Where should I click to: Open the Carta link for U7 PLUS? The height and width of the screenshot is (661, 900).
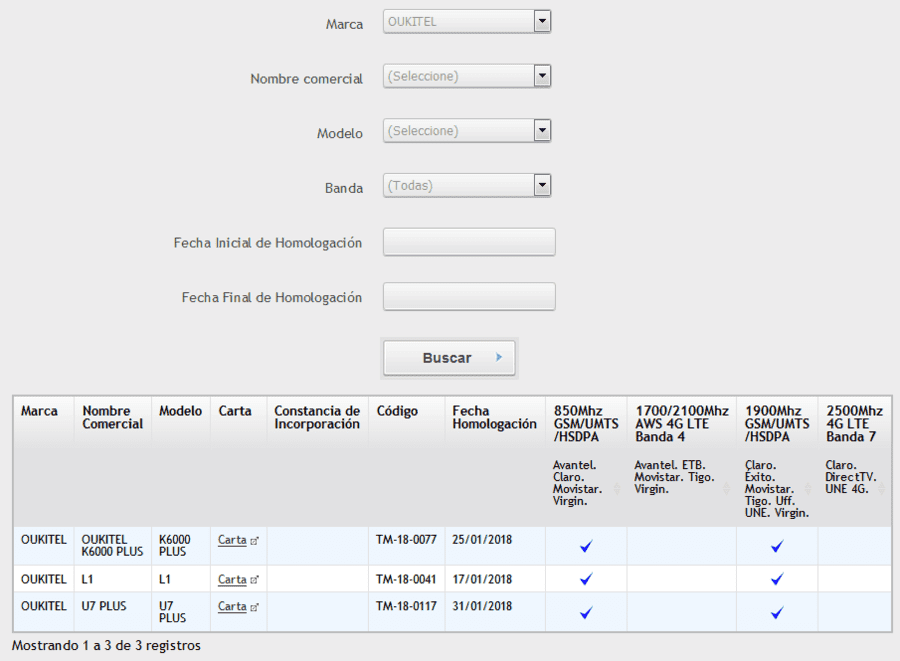click(x=232, y=606)
